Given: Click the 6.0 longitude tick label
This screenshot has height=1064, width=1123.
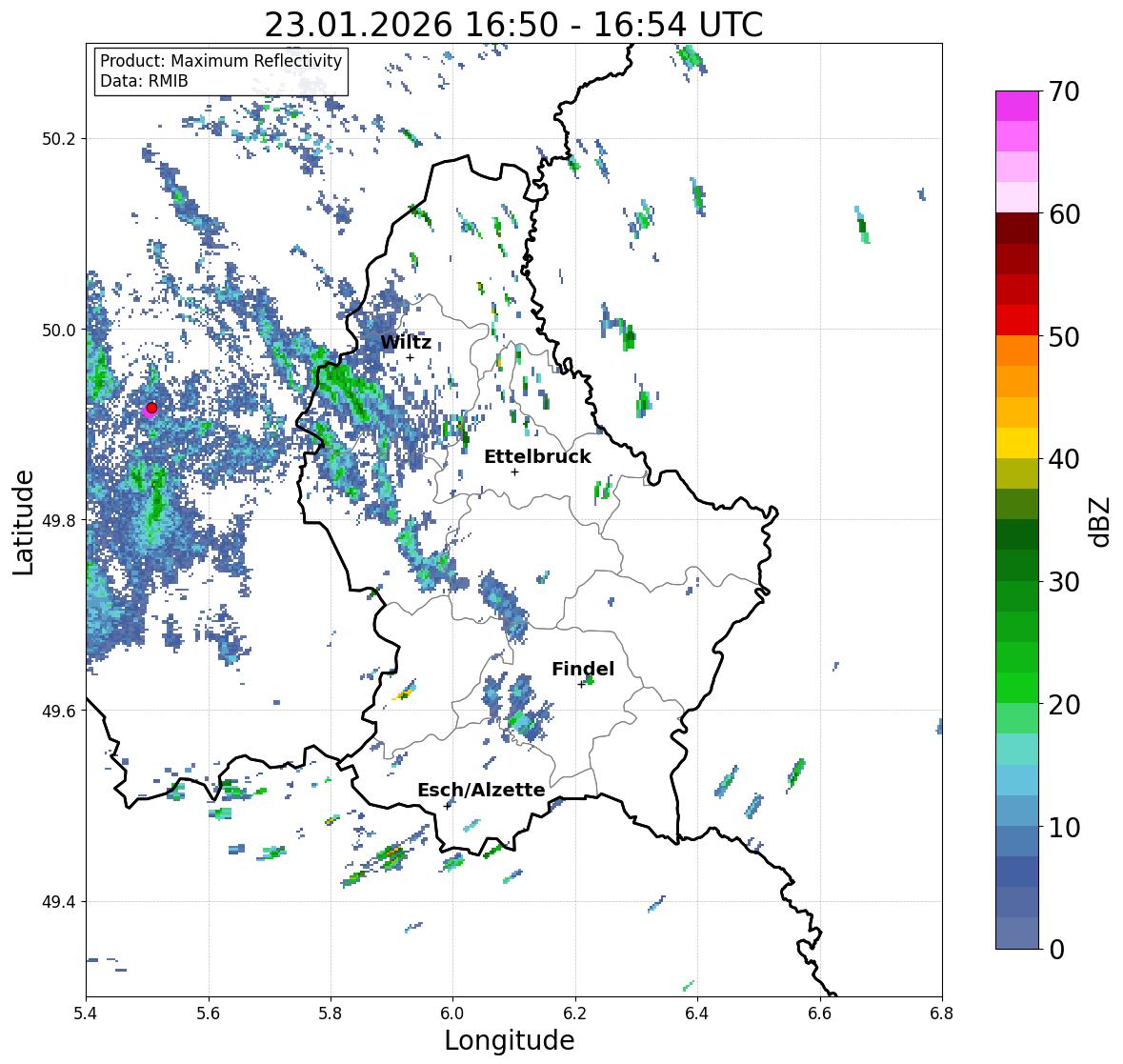Looking at the screenshot, I should click(452, 1014).
